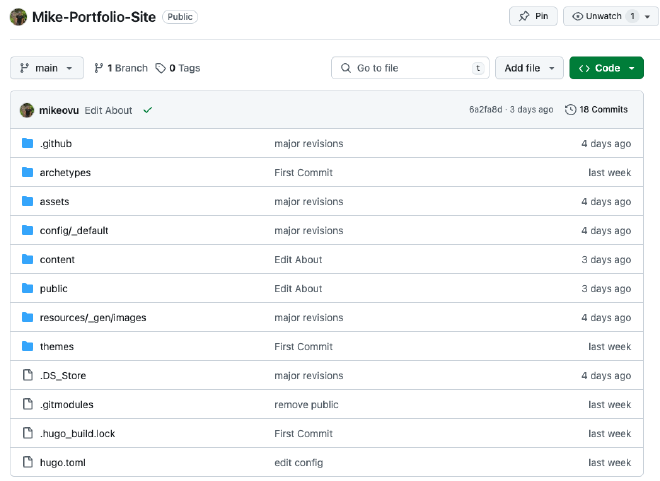660x481 pixels.
Task: Open the assets folder
Action: 54,202
